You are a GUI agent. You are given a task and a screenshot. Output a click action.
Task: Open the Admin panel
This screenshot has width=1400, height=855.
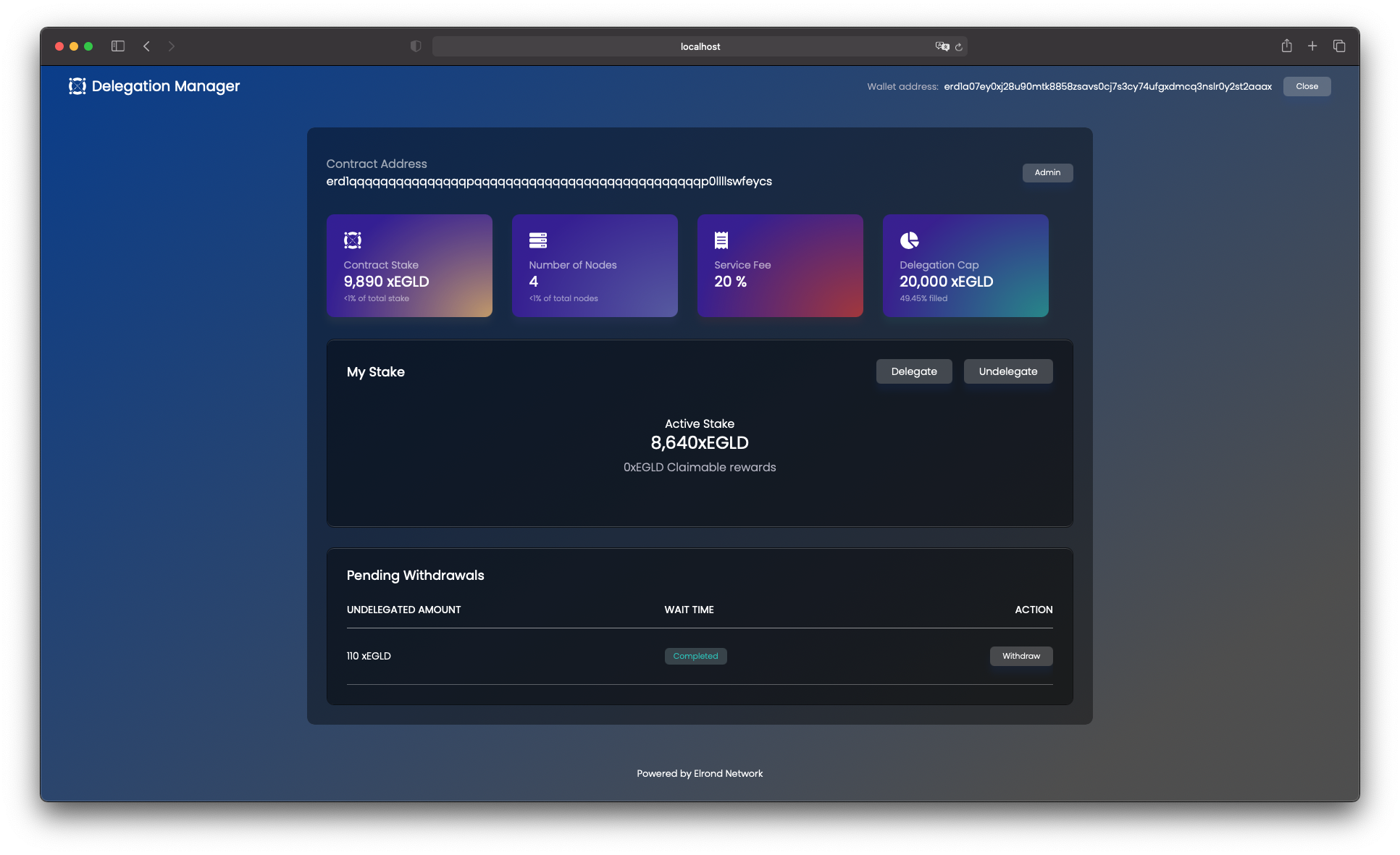[1047, 172]
